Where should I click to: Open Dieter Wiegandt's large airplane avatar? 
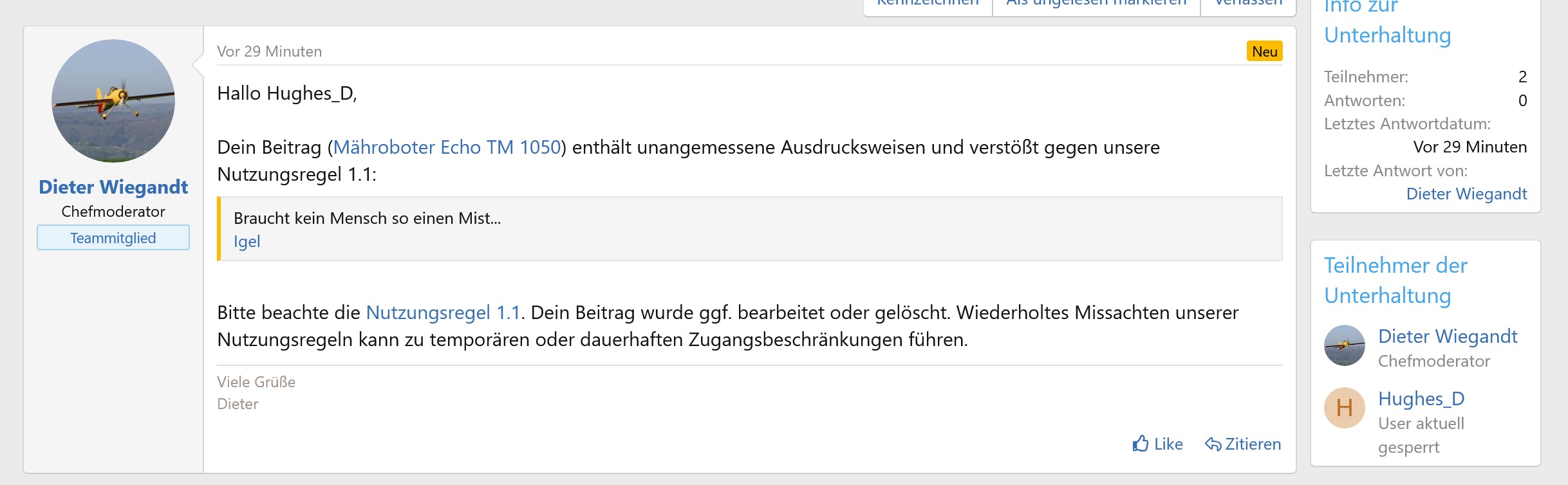point(113,101)
